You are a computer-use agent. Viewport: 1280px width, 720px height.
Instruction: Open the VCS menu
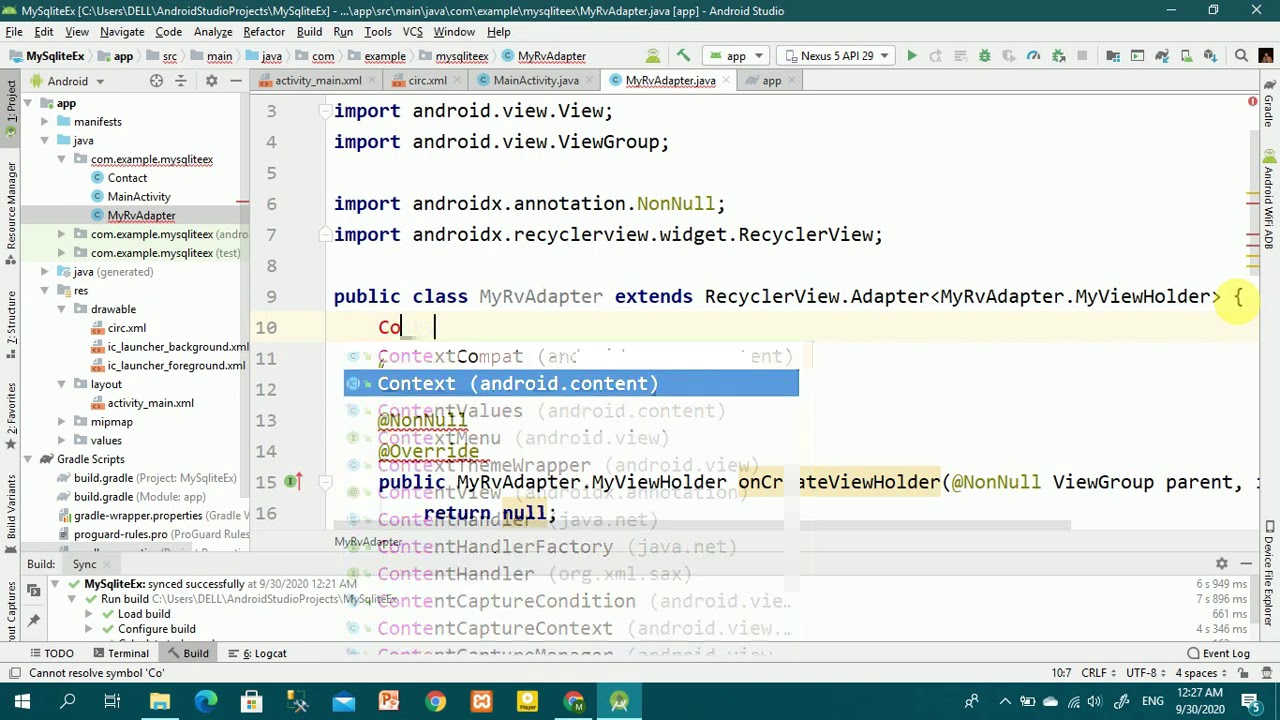click(412, 32)
